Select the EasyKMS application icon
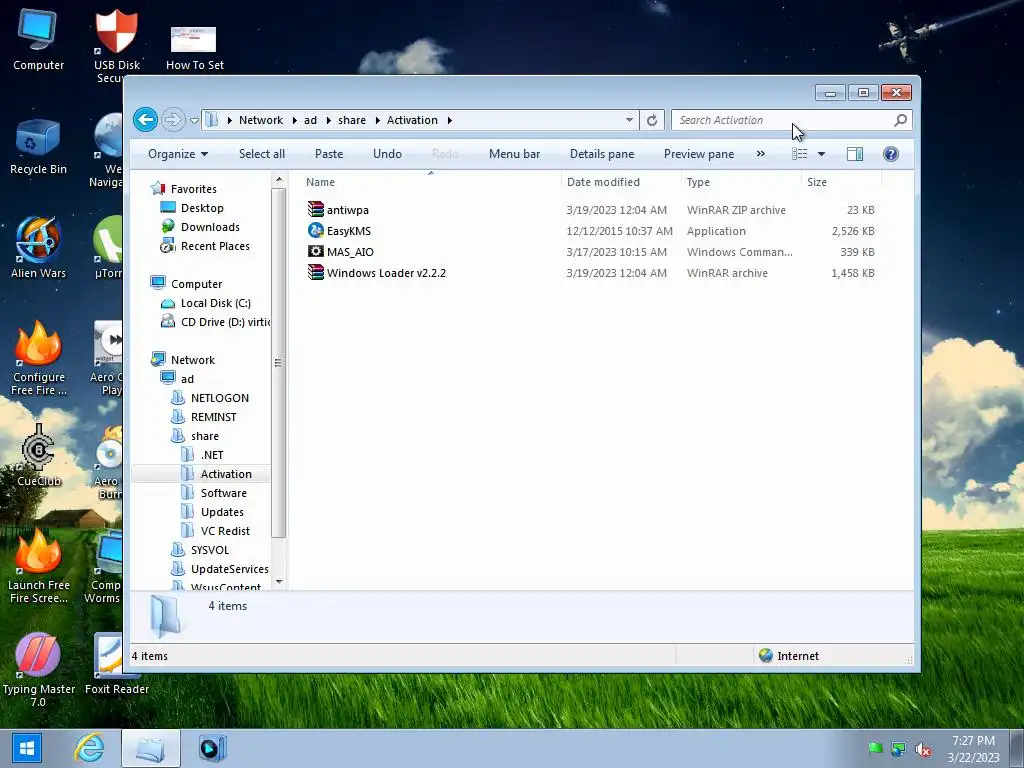Viewport: 1024px width, 768px height. pos(315,230)
